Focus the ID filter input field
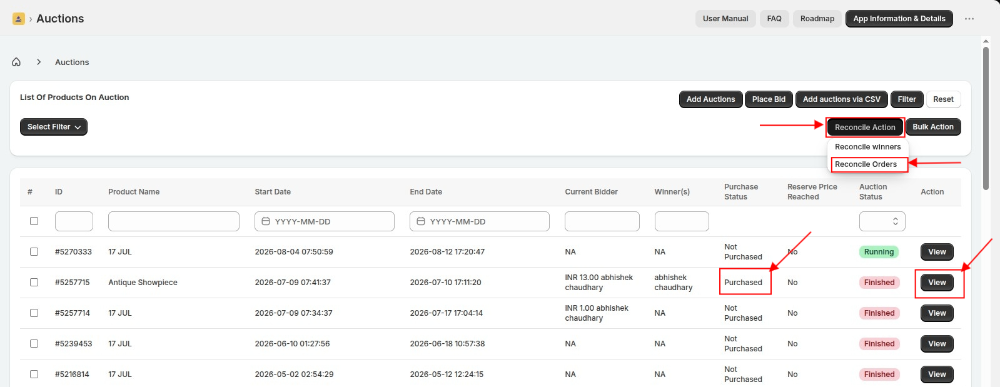Viewport: 1000px width, 387px height. [x=74, y=221]
